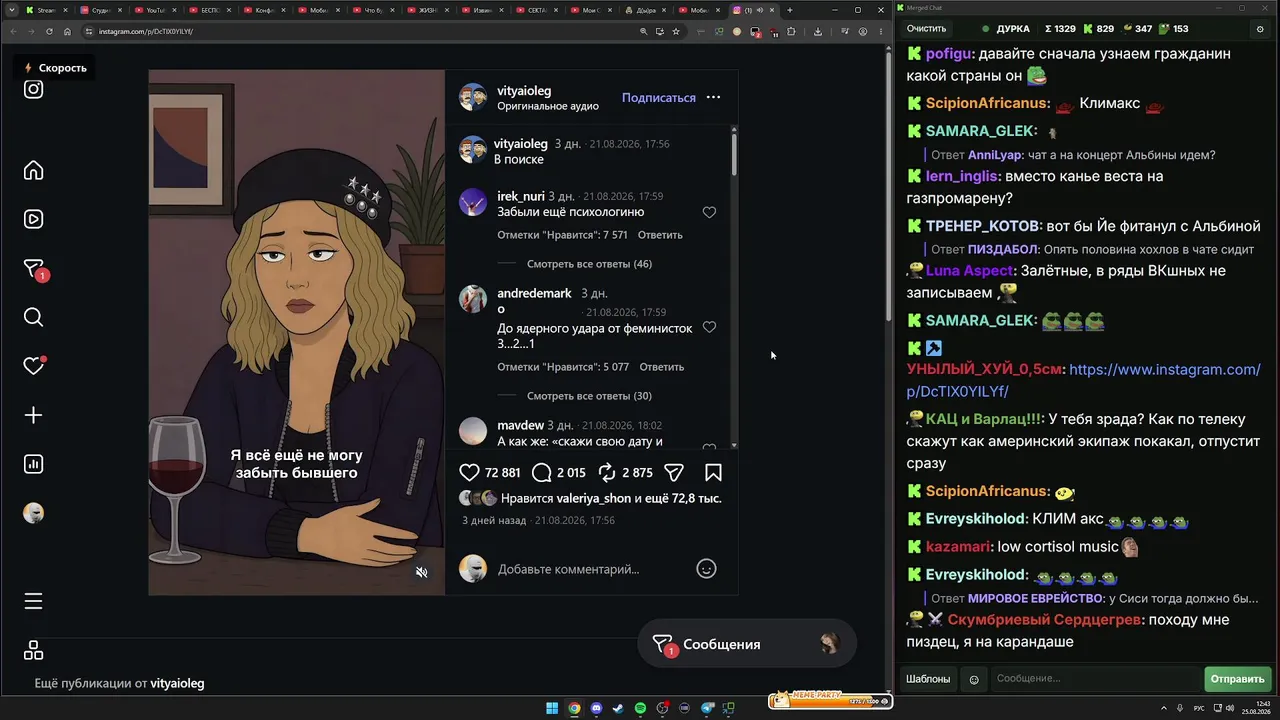Switch to the Извин browser tab
The width and height of the screenshot is (1280, 720).
[484, 10]
